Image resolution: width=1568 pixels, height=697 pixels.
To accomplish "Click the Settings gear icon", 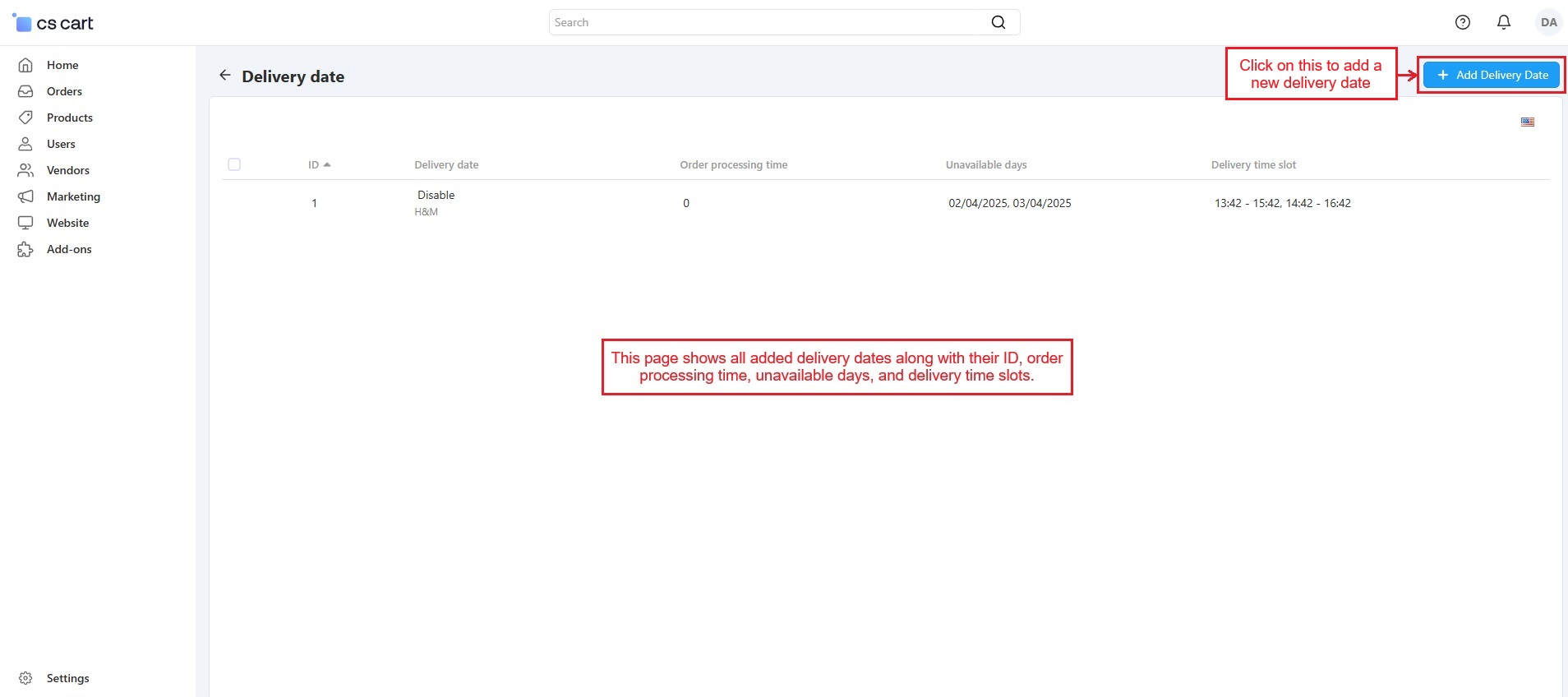I will (x=25, y=678).
